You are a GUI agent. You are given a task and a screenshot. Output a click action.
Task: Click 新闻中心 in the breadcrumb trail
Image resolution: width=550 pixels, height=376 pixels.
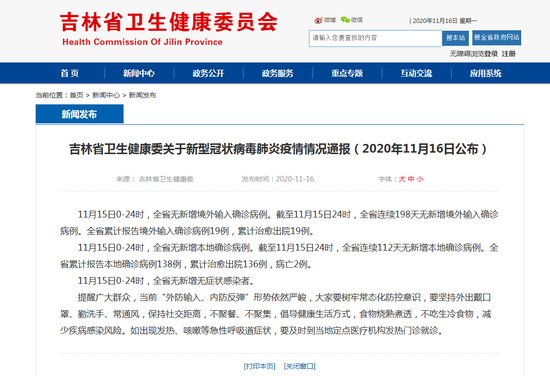coord(106,95)
